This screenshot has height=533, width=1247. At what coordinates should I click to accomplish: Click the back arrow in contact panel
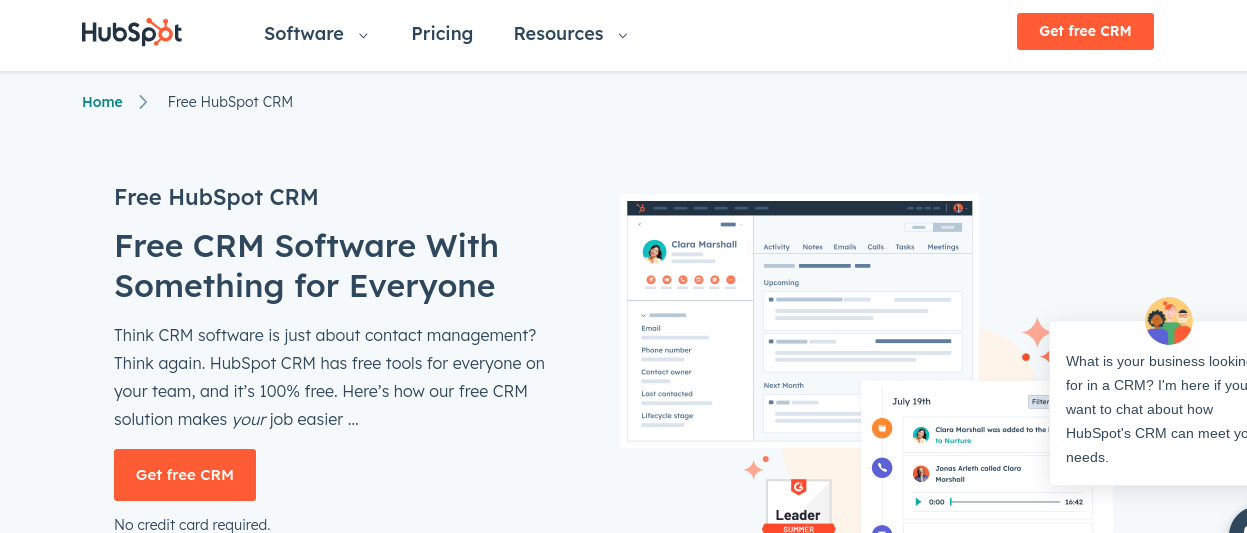pyautogui.click(x=639, y=225)
